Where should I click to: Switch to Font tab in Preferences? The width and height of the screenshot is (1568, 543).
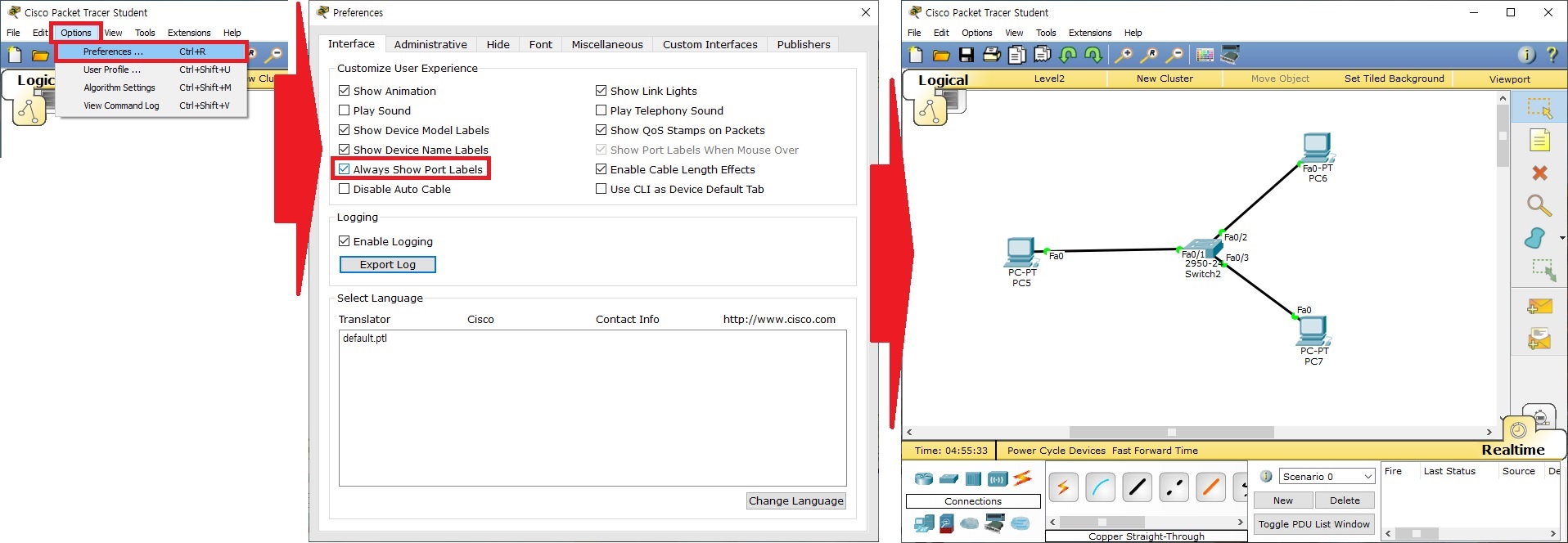point(540,44)
